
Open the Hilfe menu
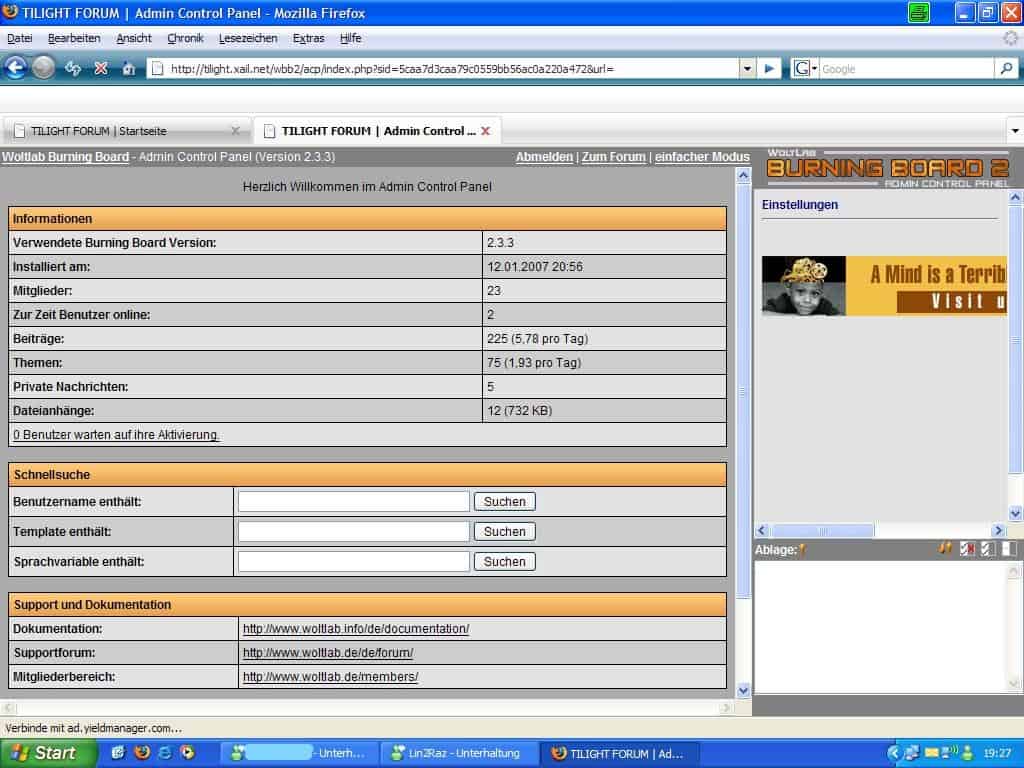click(x=351, y=39)
